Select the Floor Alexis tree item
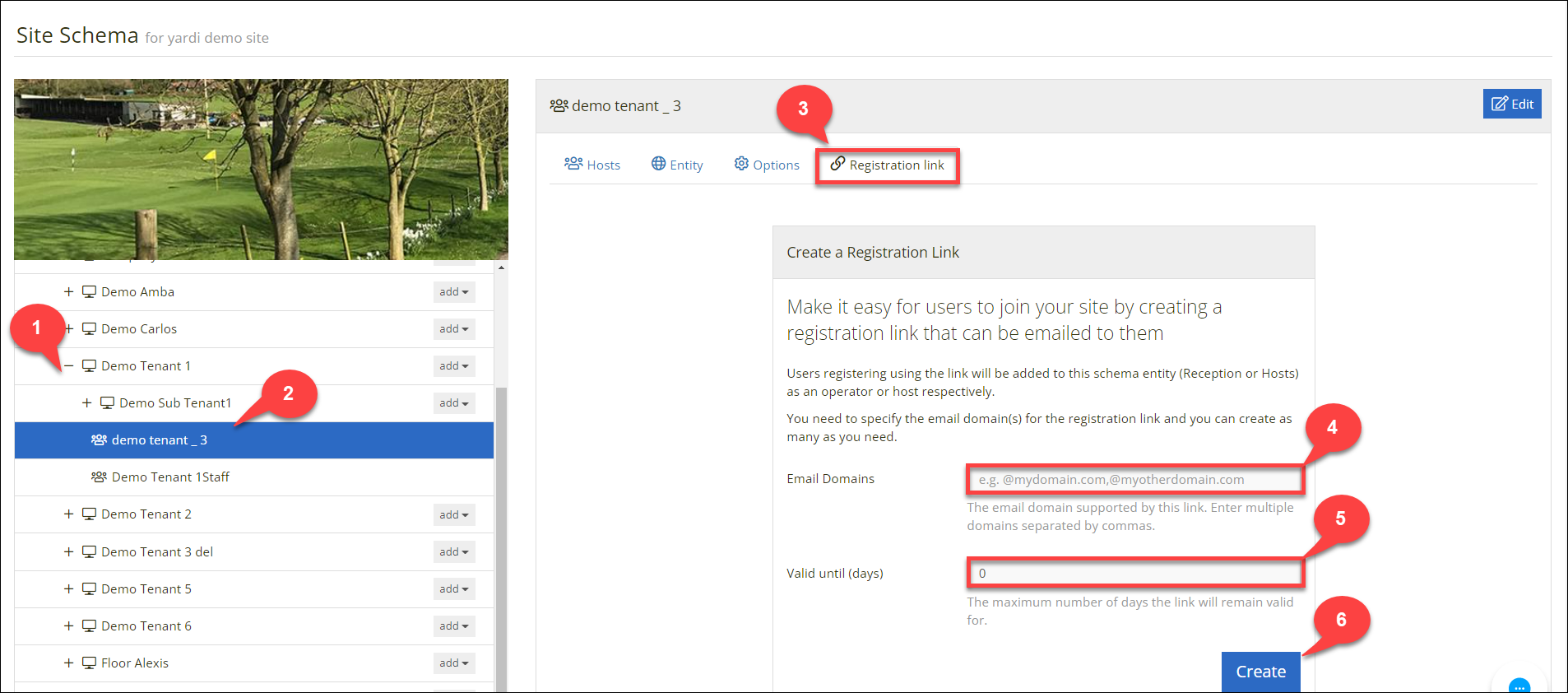The width and height of the screenshot is (1568, 693). (135, 663)
